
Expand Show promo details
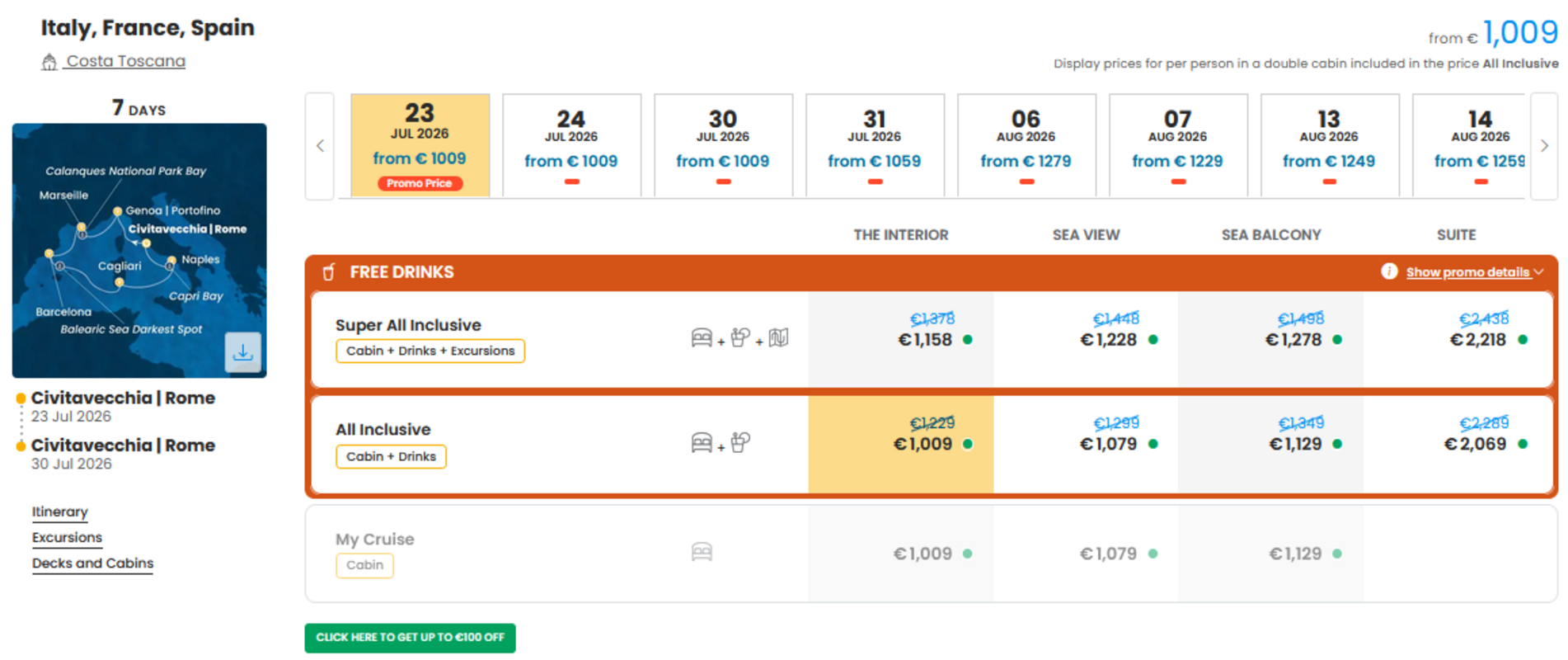(x=1475, y=272)
